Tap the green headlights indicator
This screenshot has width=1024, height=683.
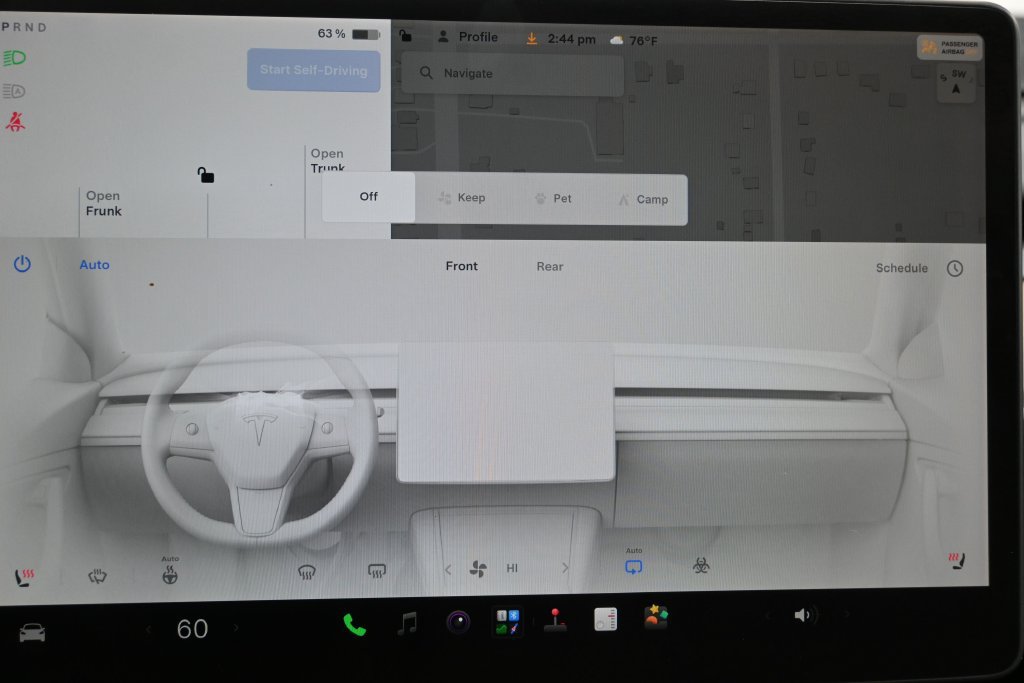click(x=14, y=58)
